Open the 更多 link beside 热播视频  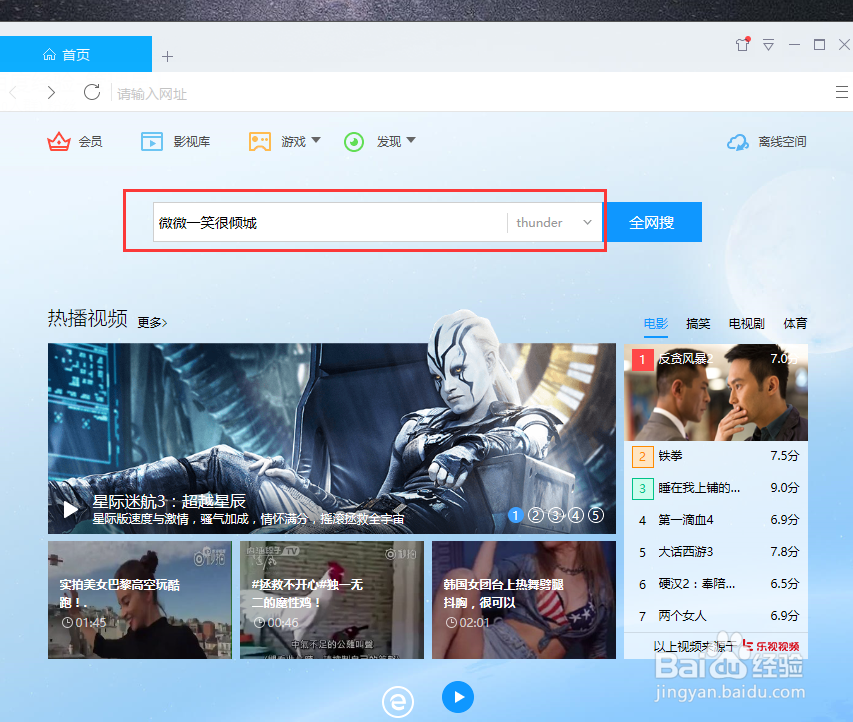[152, 323]
